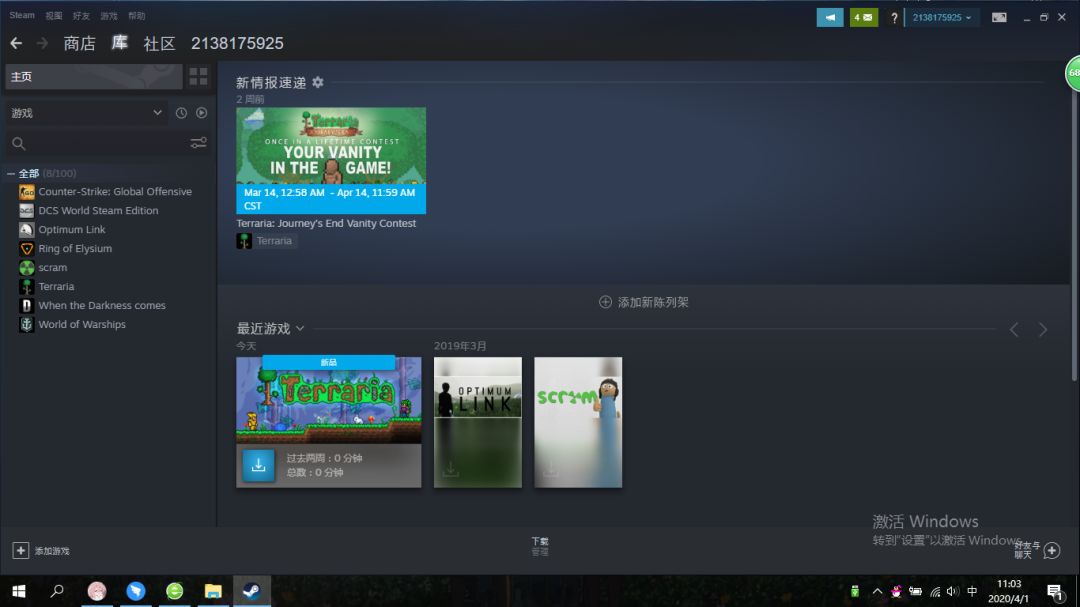Select scram in the game list
The width and height of the screenshot is (1080, 607).
(x=52, y=267)
